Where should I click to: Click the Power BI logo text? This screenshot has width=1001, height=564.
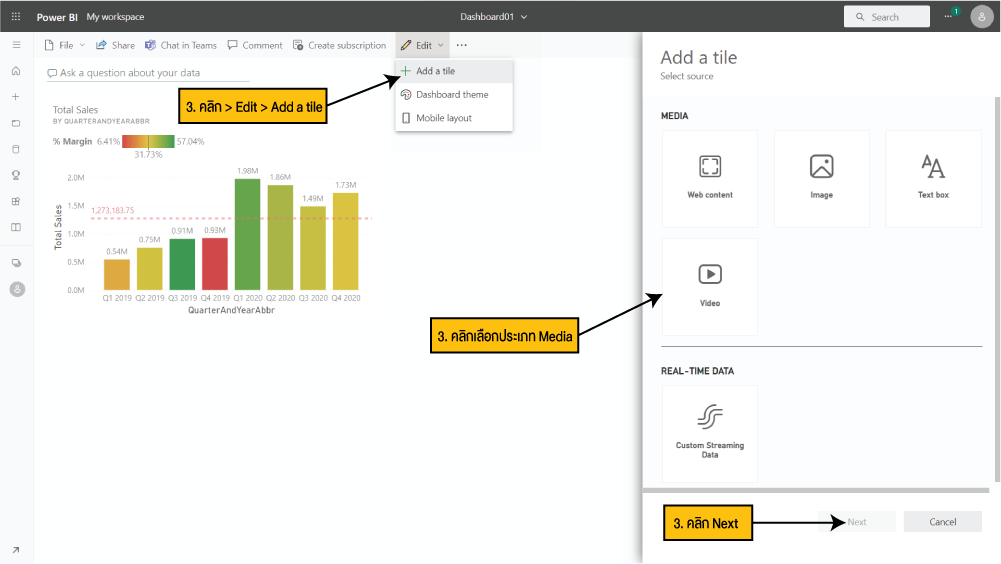point(57,17)
